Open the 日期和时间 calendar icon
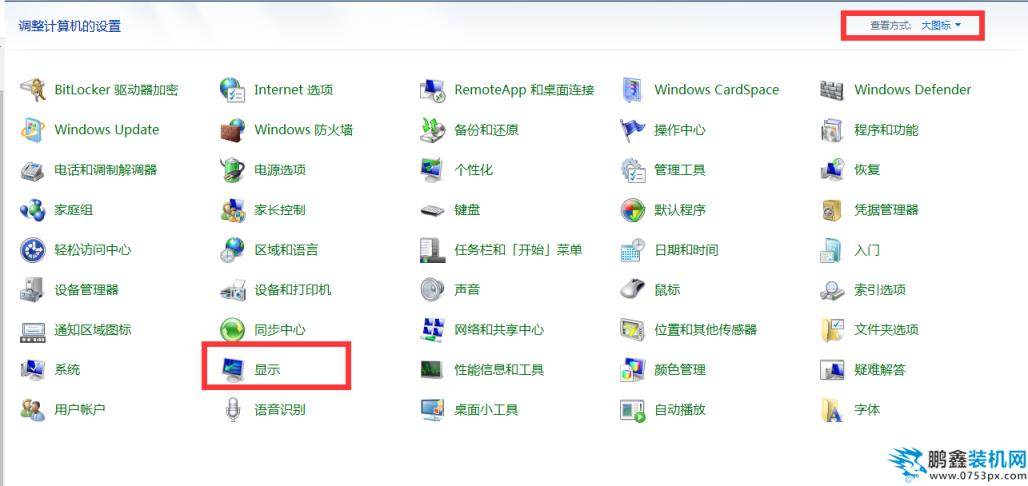The width and height of the screenshot is (1028, 486). [x=632, y=250]
